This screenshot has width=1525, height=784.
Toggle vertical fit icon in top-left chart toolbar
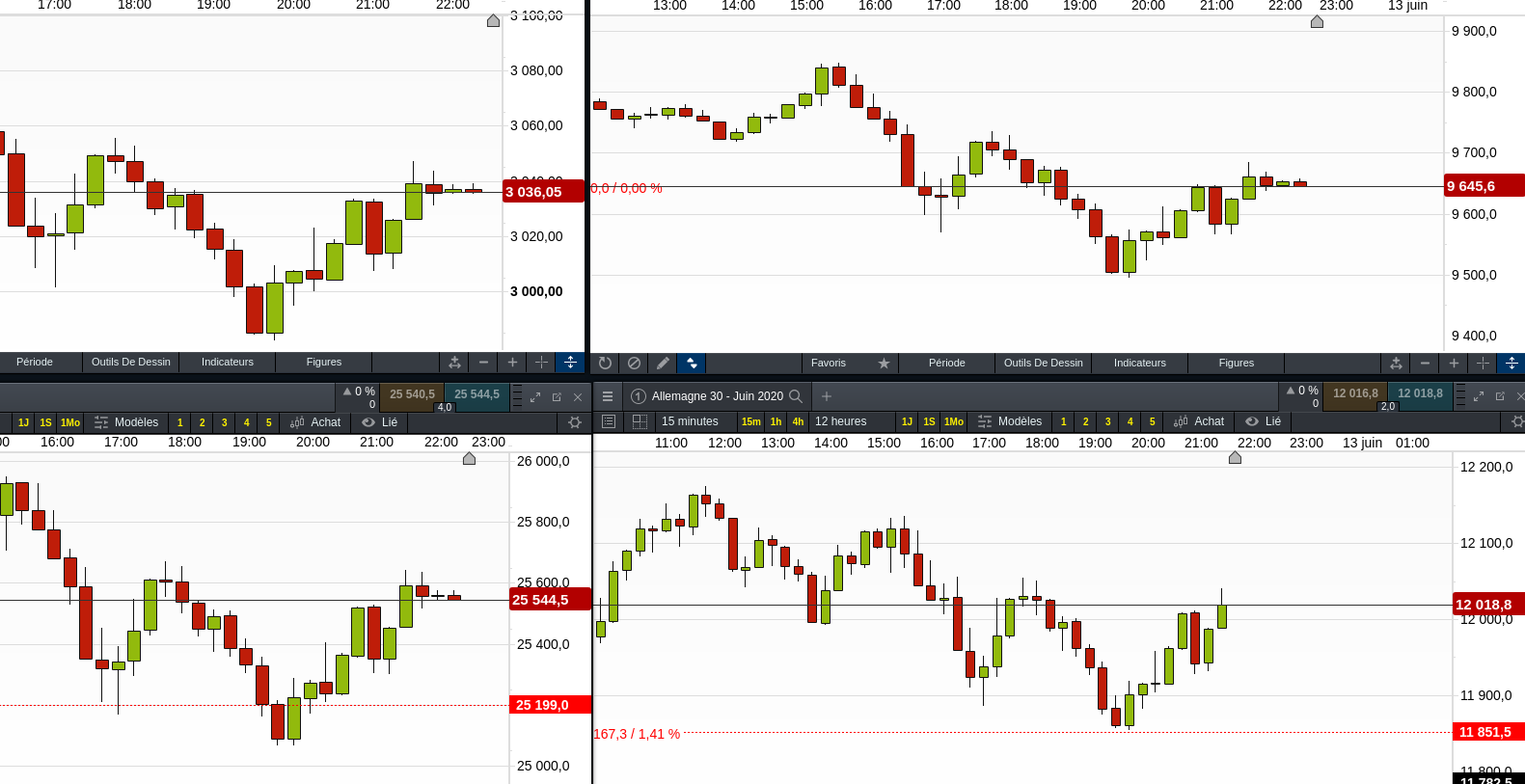click(x=570, y=363)
